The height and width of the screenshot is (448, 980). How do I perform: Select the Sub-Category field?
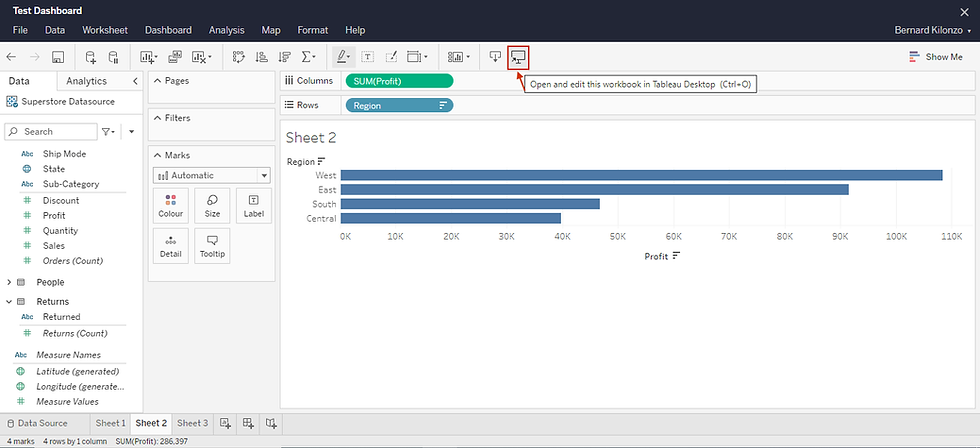71,184
